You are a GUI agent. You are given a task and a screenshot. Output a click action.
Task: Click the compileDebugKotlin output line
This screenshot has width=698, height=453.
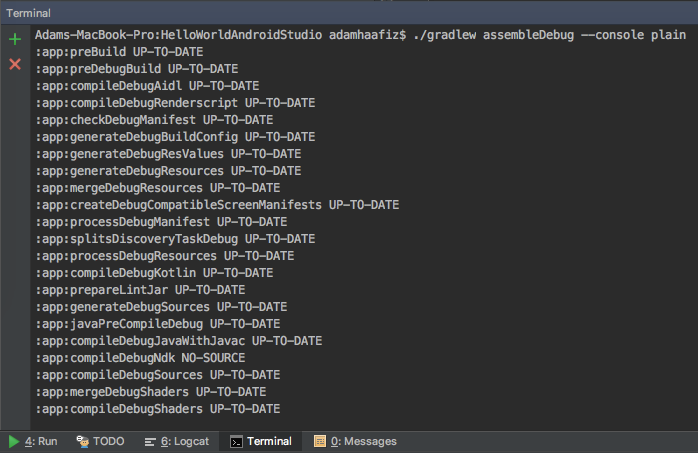tap(154, 273)
